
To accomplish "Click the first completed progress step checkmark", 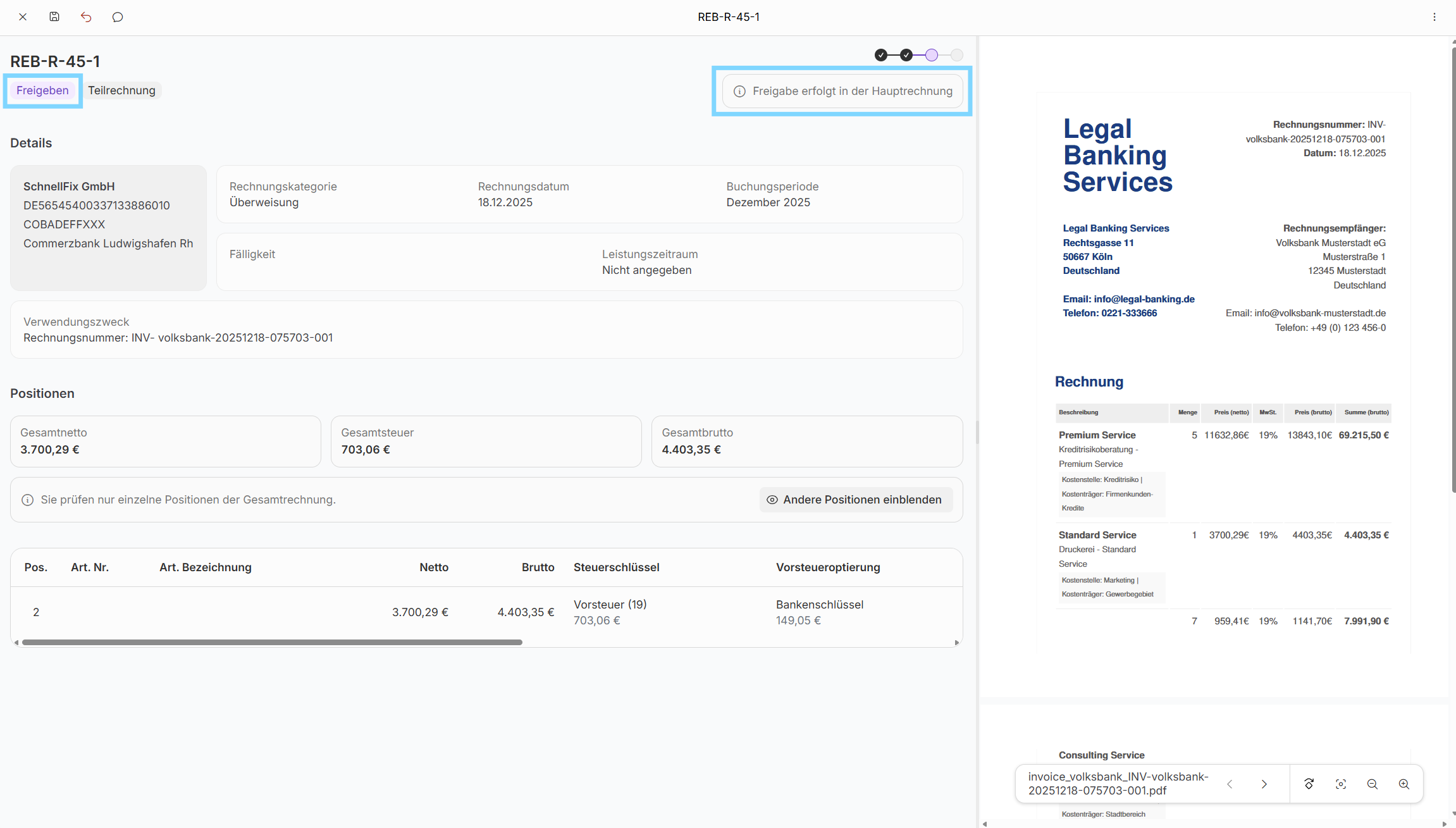I will pyautogui.click(x=881, y=55).
